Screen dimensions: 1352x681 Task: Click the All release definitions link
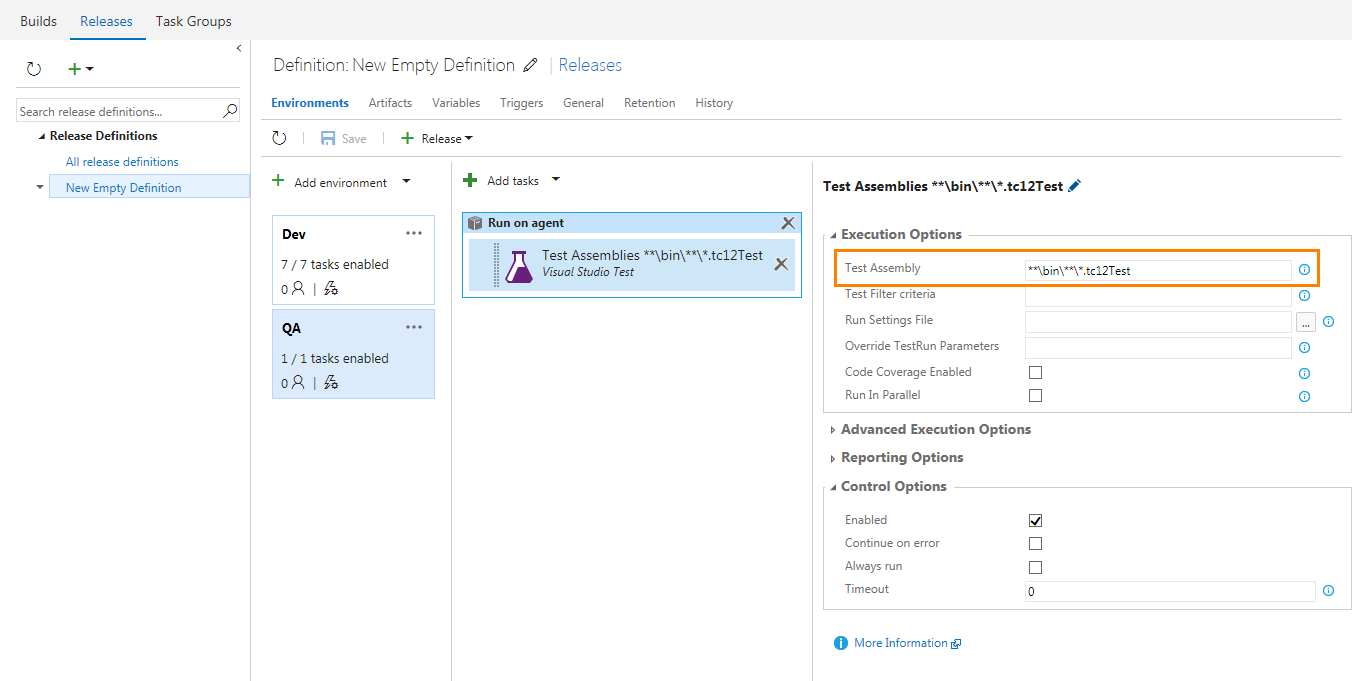(122, 162)
